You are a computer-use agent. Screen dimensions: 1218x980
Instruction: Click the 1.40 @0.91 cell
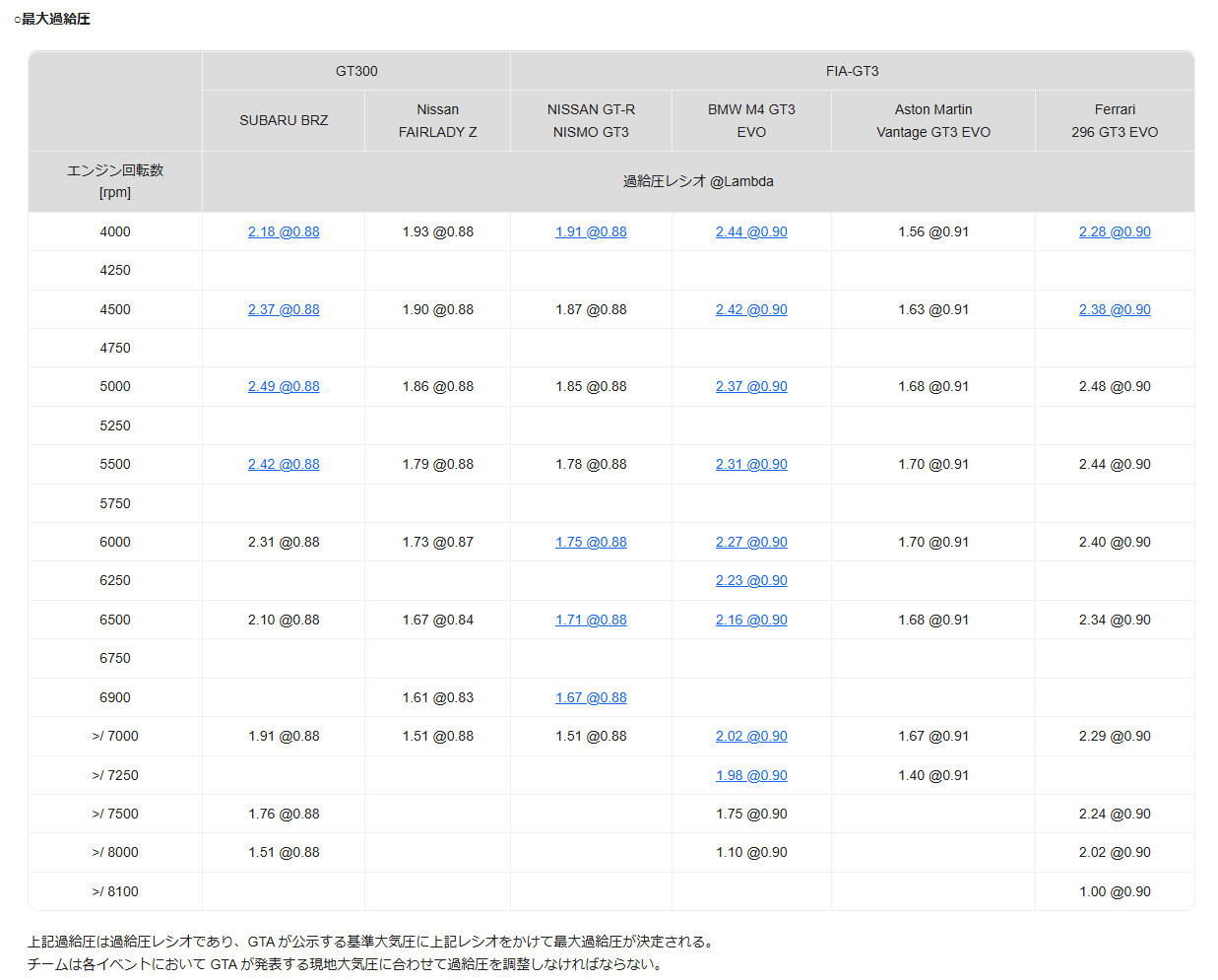[933, 775]
